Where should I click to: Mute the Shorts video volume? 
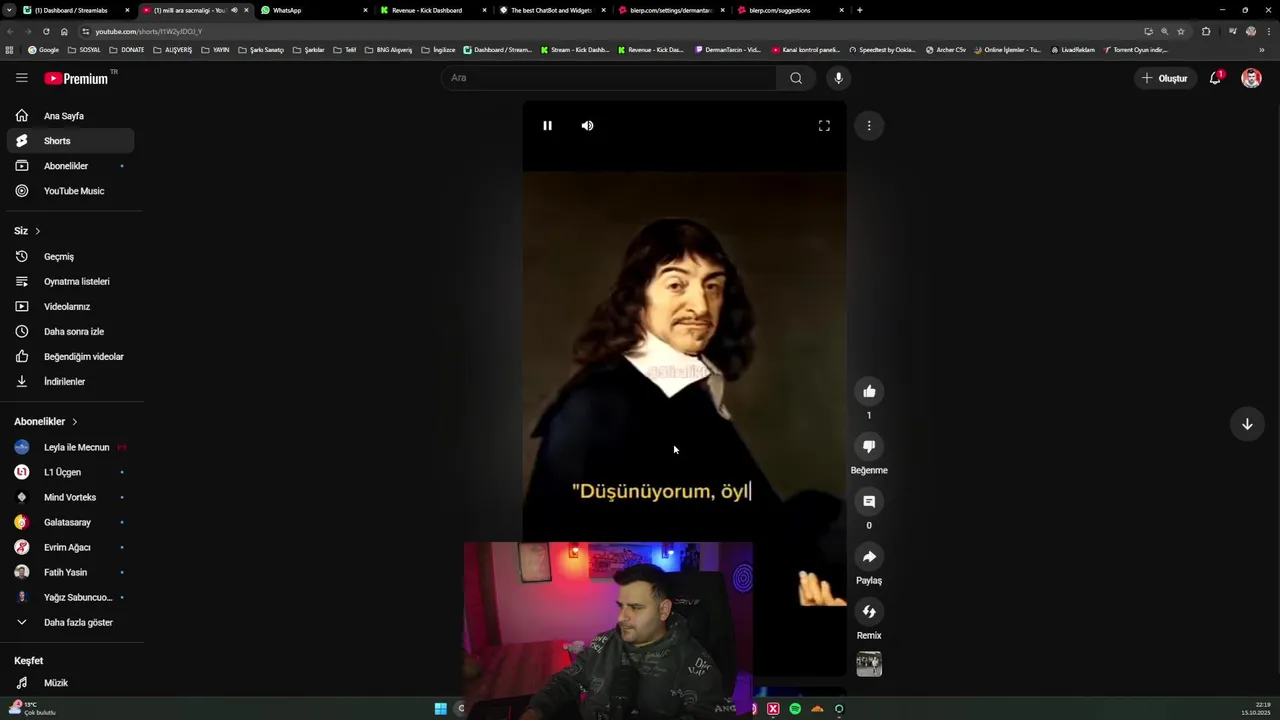point(587,126)
